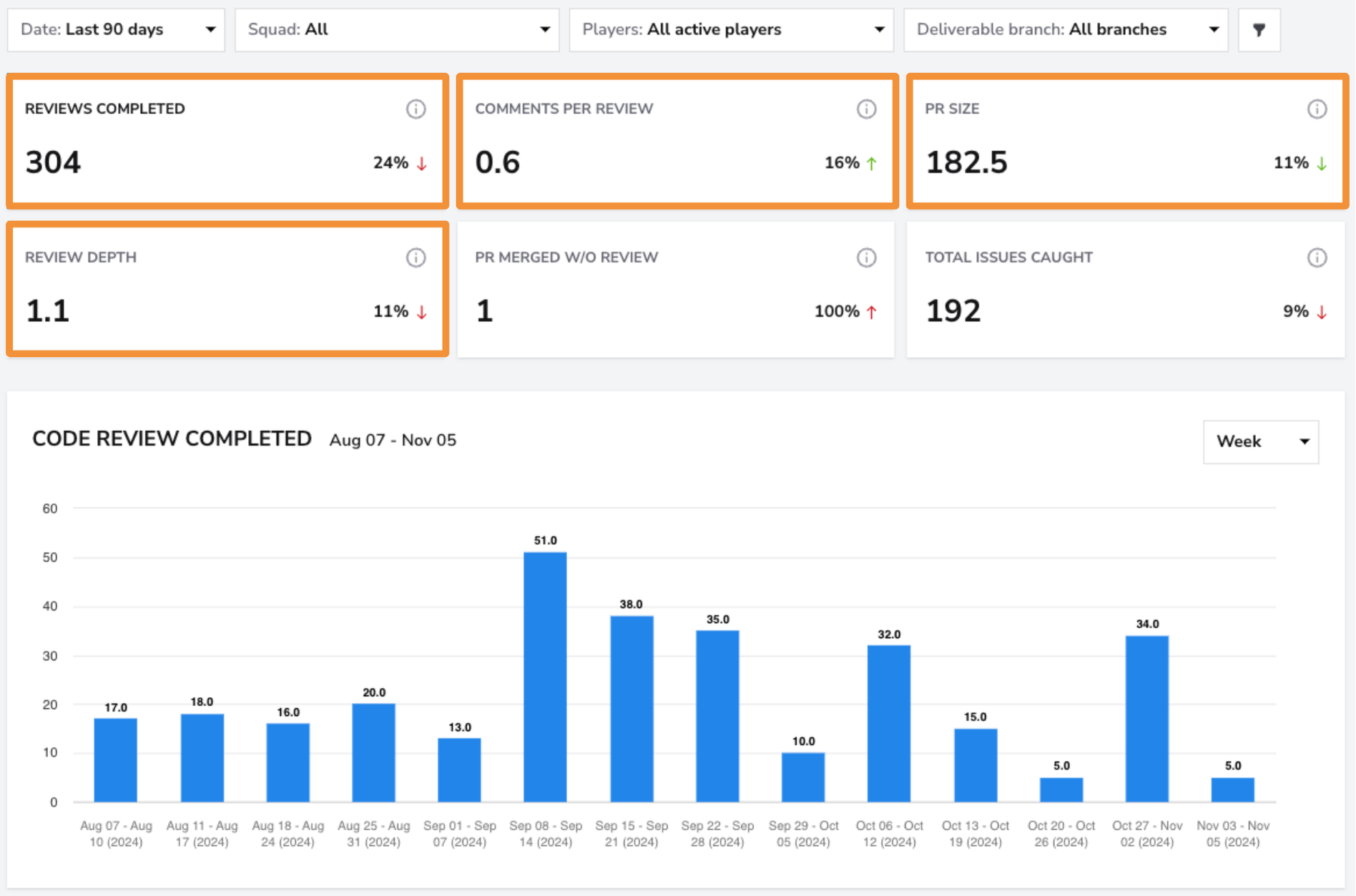Show Total Issues Caught info icon
The height and width of the screenshot is (896, 1356).
click(x=1317, y=257)
